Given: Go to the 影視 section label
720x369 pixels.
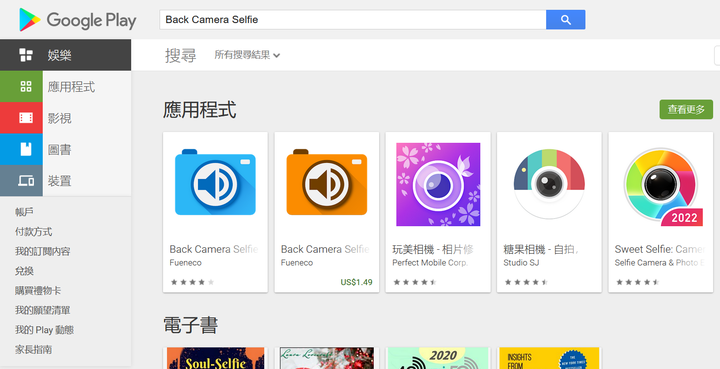Looking at the screenshot, I should click(60, 118).
